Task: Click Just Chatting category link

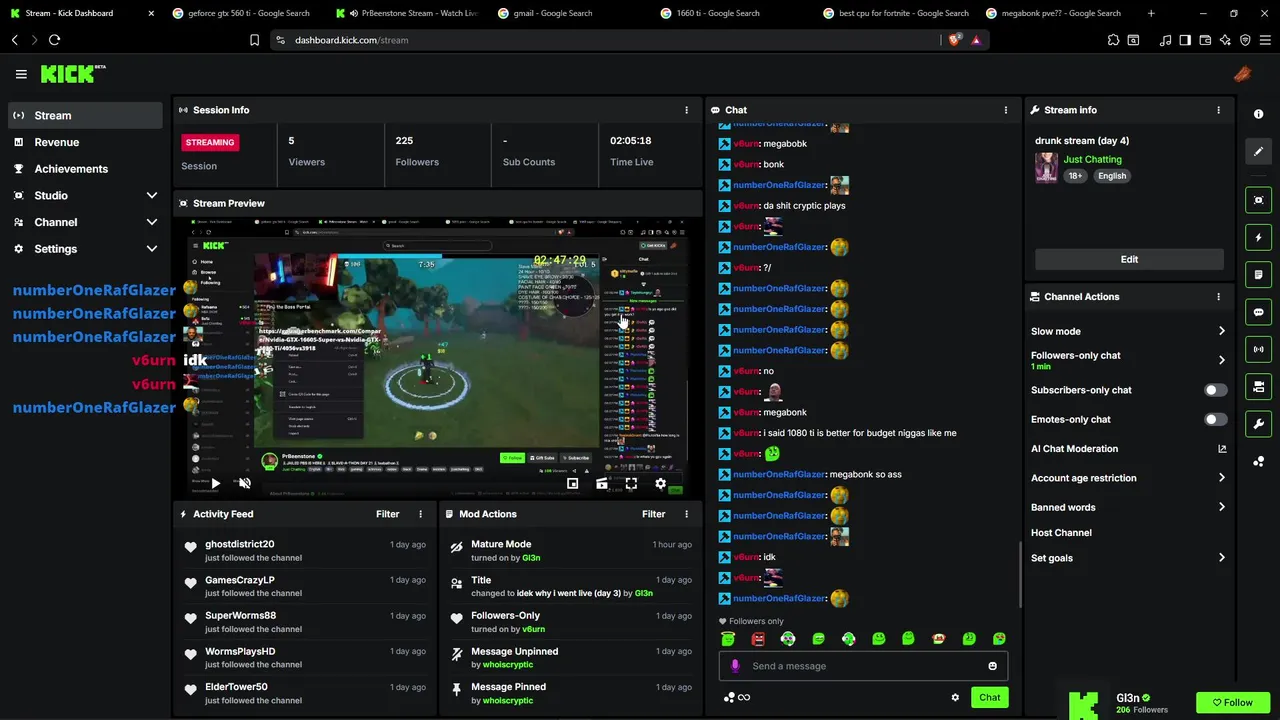Action: click(1092, 159)
